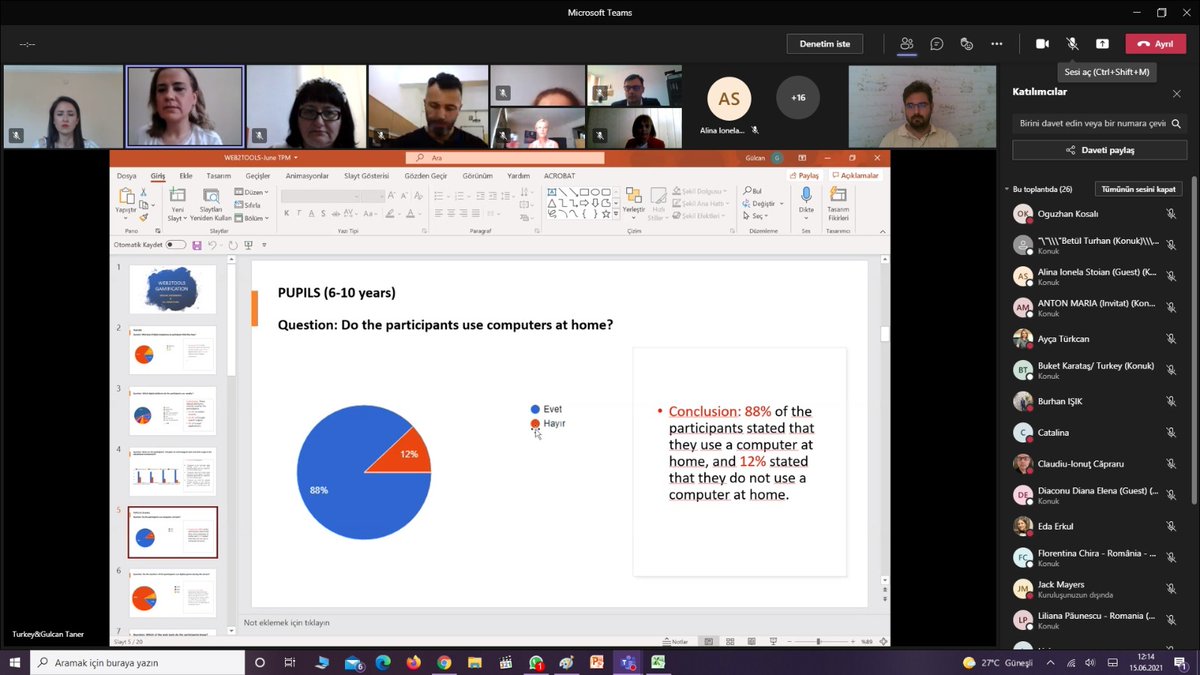Screen dimensions: 1200x675
Task: Switch to the Ekle ribbon tab
Action: pyautogui.click(x=186, y=175)
